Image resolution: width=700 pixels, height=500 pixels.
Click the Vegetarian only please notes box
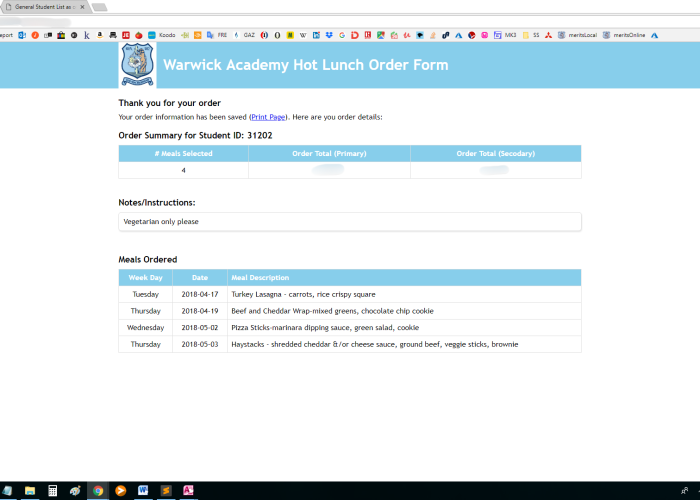point(350,222)
